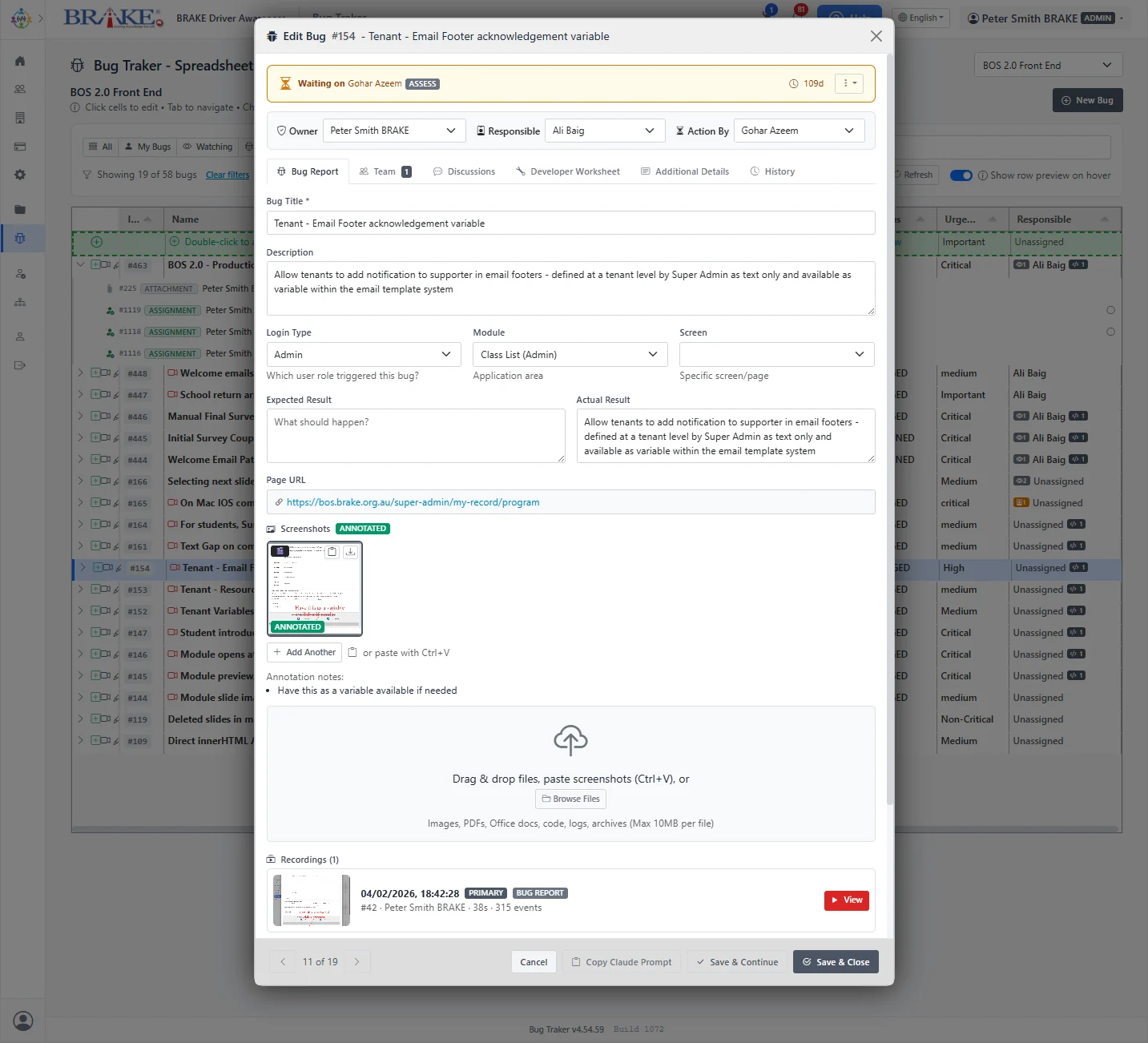Toggle Show row preview on hover

(961, 175)
